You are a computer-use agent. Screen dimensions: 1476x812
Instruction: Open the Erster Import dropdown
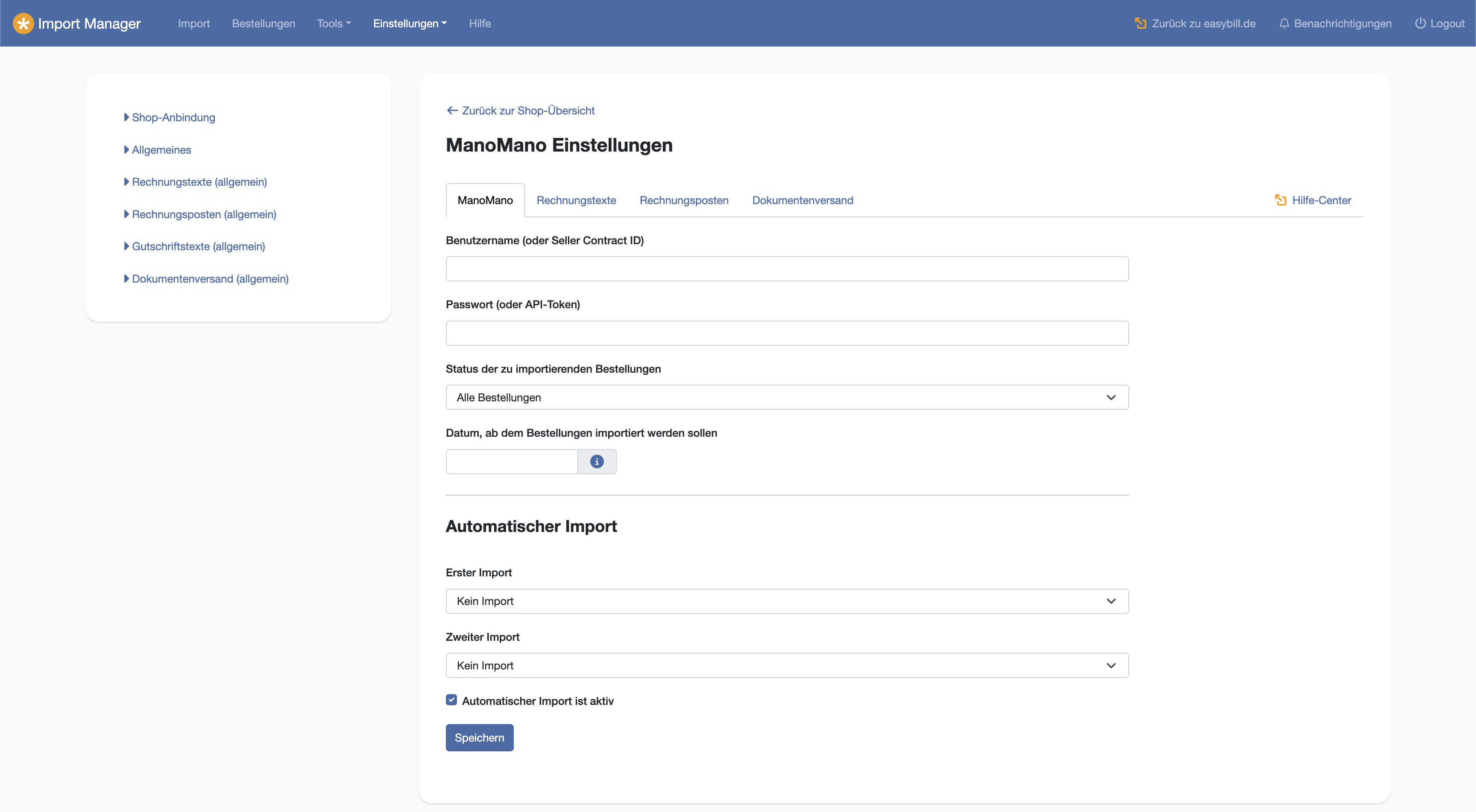point(787,601)
